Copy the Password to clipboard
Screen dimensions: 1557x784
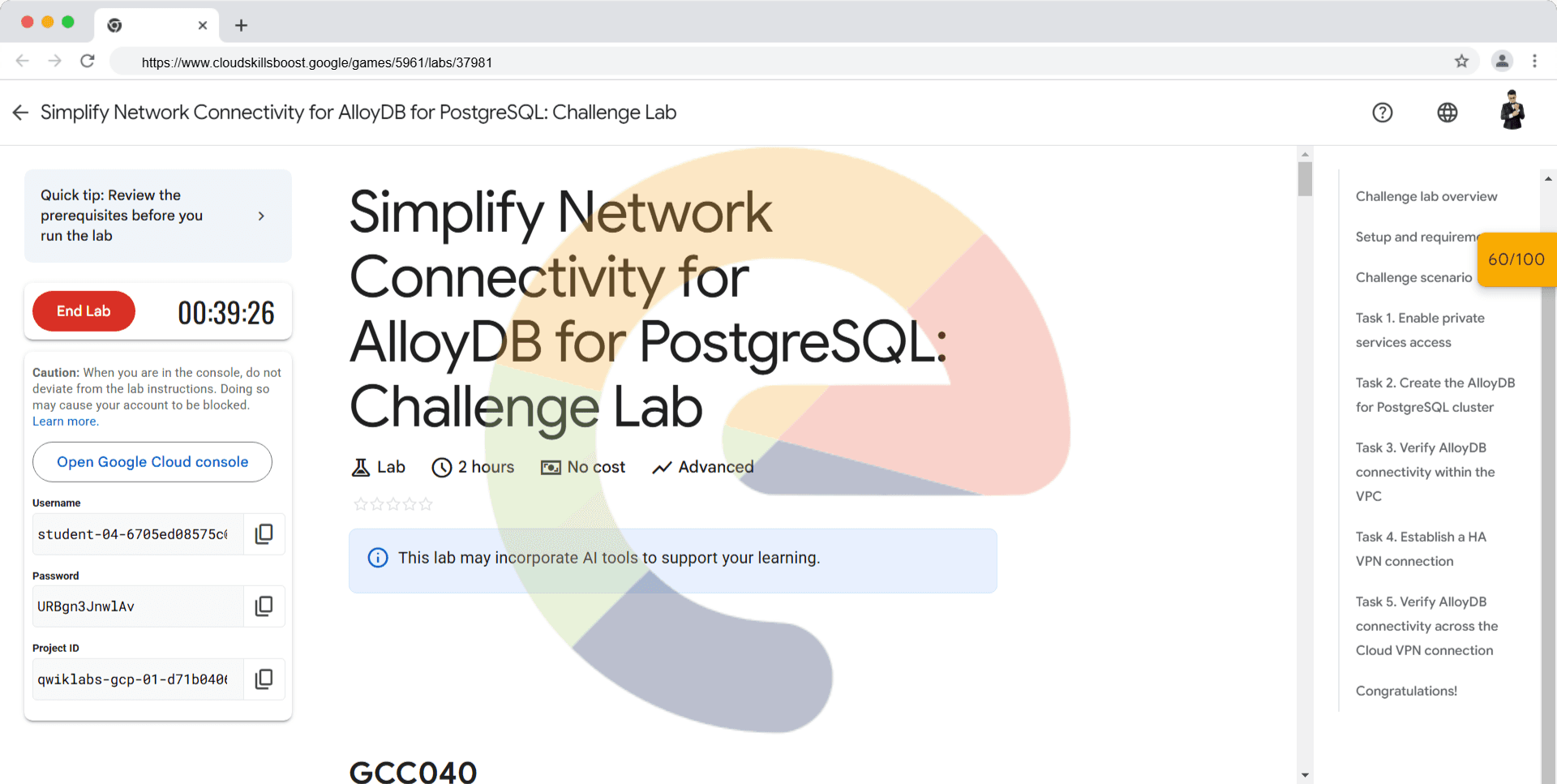point(264,606)
